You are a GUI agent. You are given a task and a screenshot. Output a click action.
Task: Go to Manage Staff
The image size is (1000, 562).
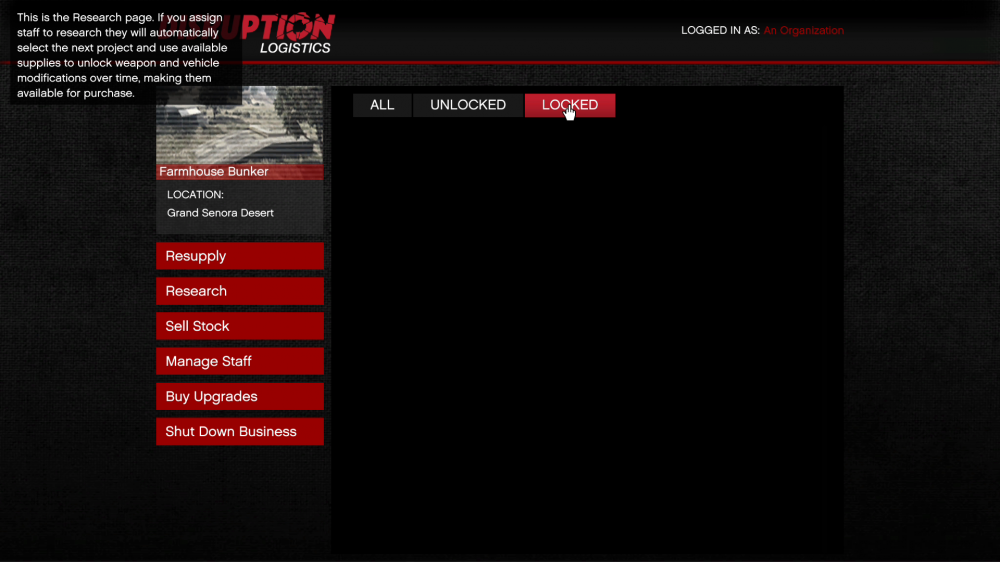click(239, 361)
